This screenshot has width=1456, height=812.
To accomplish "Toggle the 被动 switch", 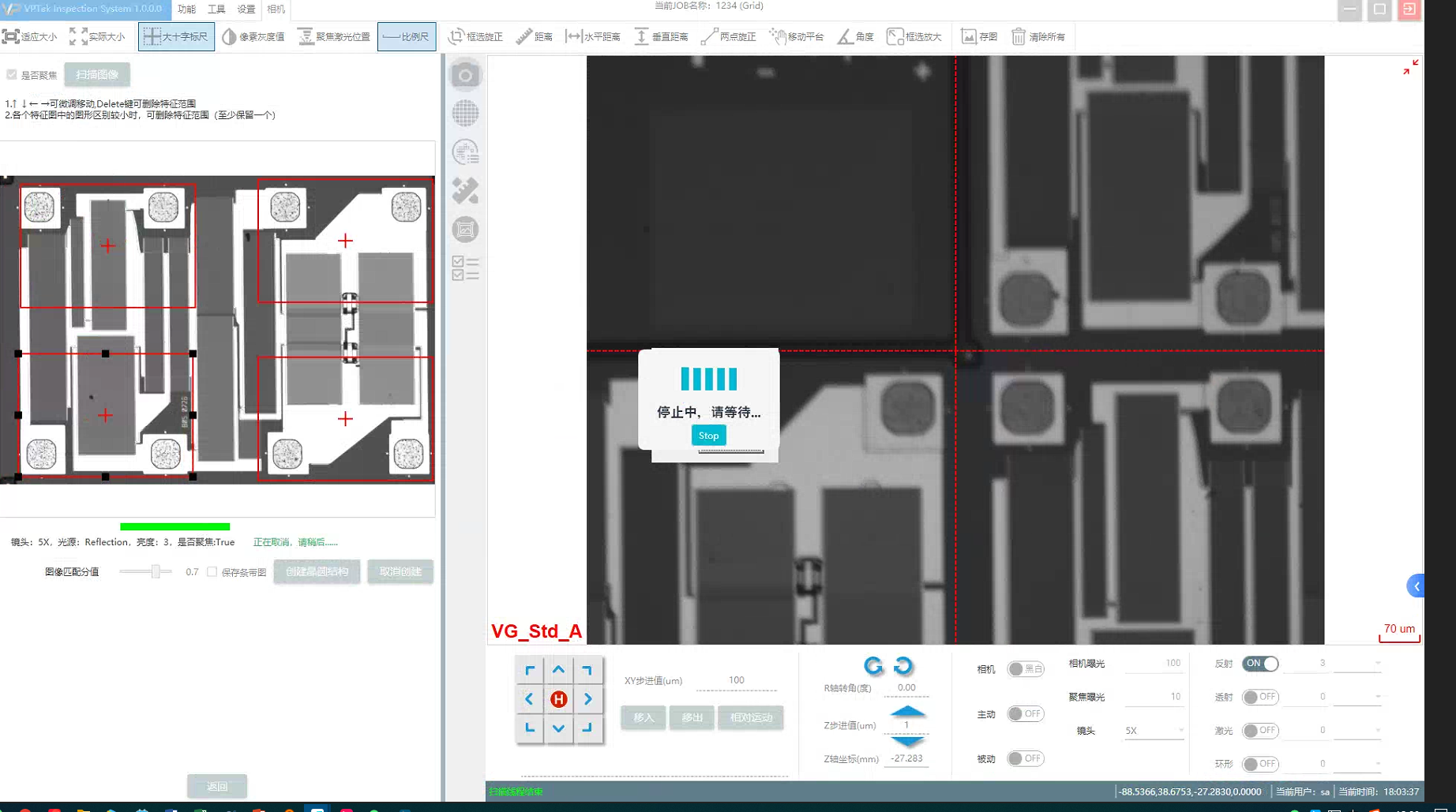I will [x=1026, y=758].
